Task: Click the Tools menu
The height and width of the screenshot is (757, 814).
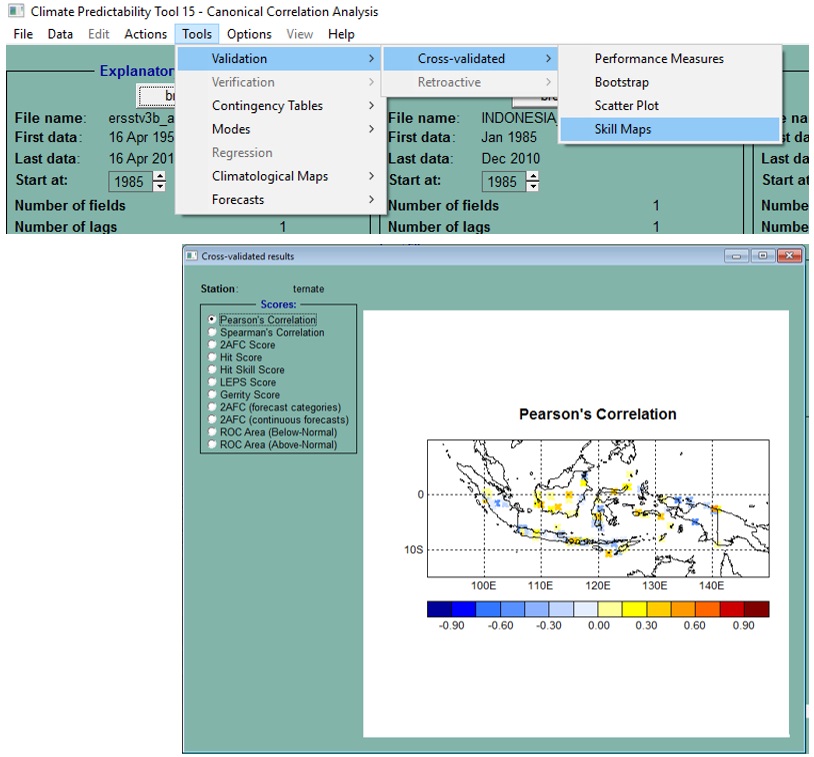Action: coord(197,34)
